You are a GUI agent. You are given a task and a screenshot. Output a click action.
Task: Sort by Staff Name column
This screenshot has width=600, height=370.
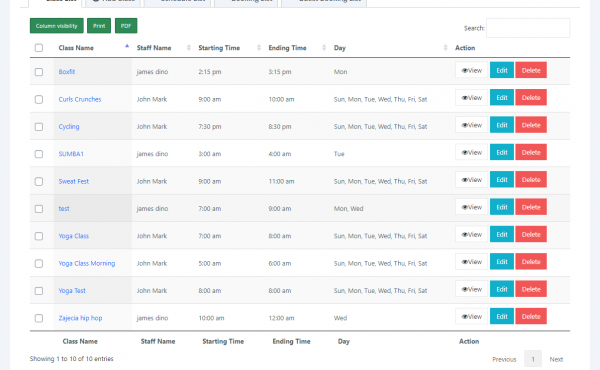pyautogui.click(x=163, y=48)
